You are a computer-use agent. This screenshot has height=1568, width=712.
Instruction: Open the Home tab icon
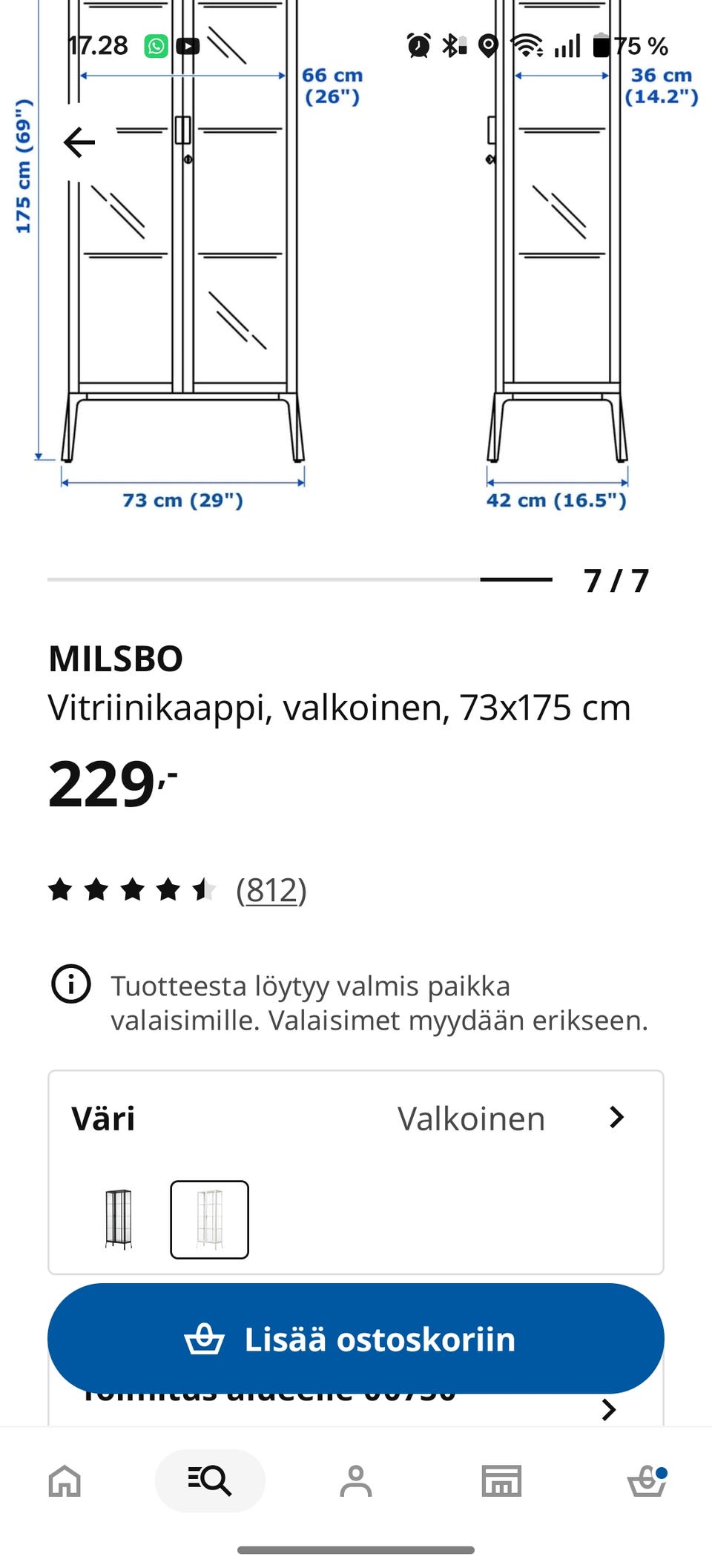click(x=65, y=1480)
